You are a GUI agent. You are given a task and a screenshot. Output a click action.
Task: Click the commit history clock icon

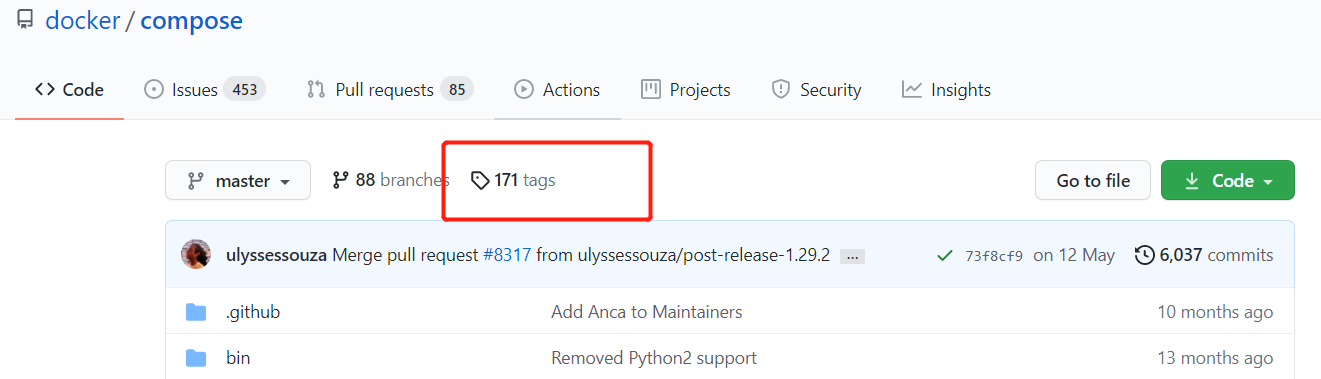pos(1145,255)
